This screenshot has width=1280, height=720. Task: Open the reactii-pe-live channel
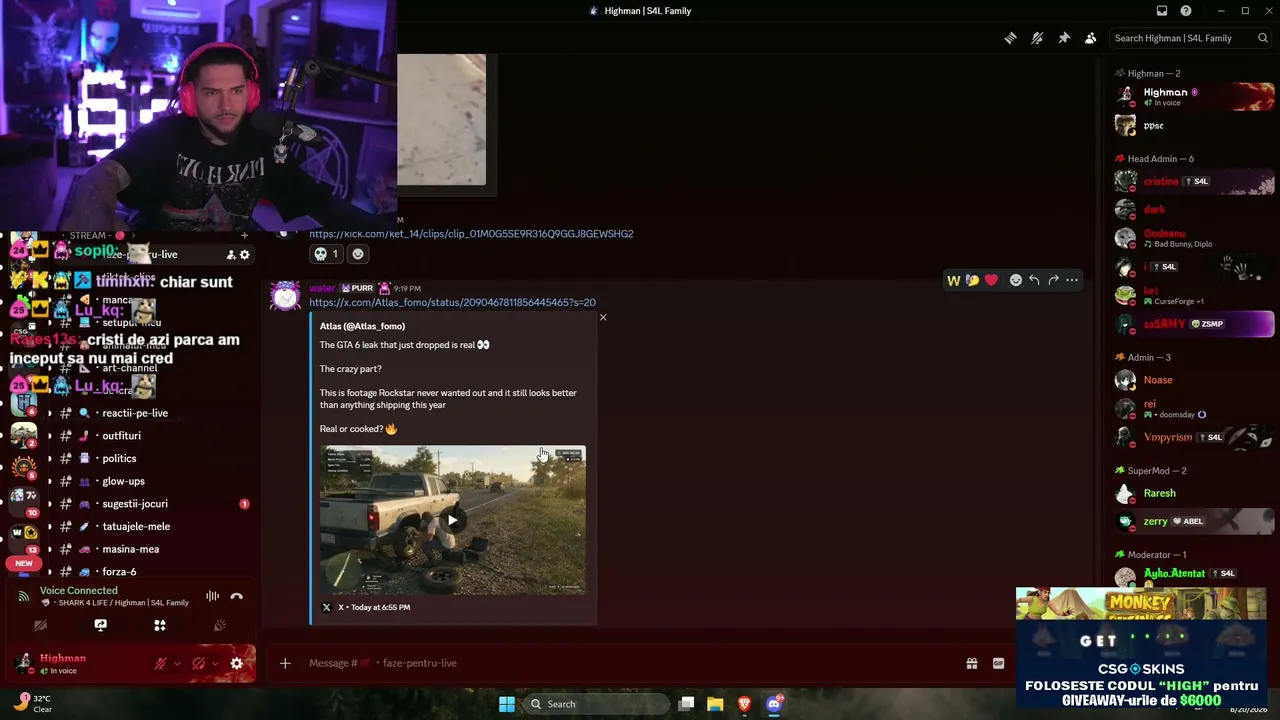pos(135,413)
